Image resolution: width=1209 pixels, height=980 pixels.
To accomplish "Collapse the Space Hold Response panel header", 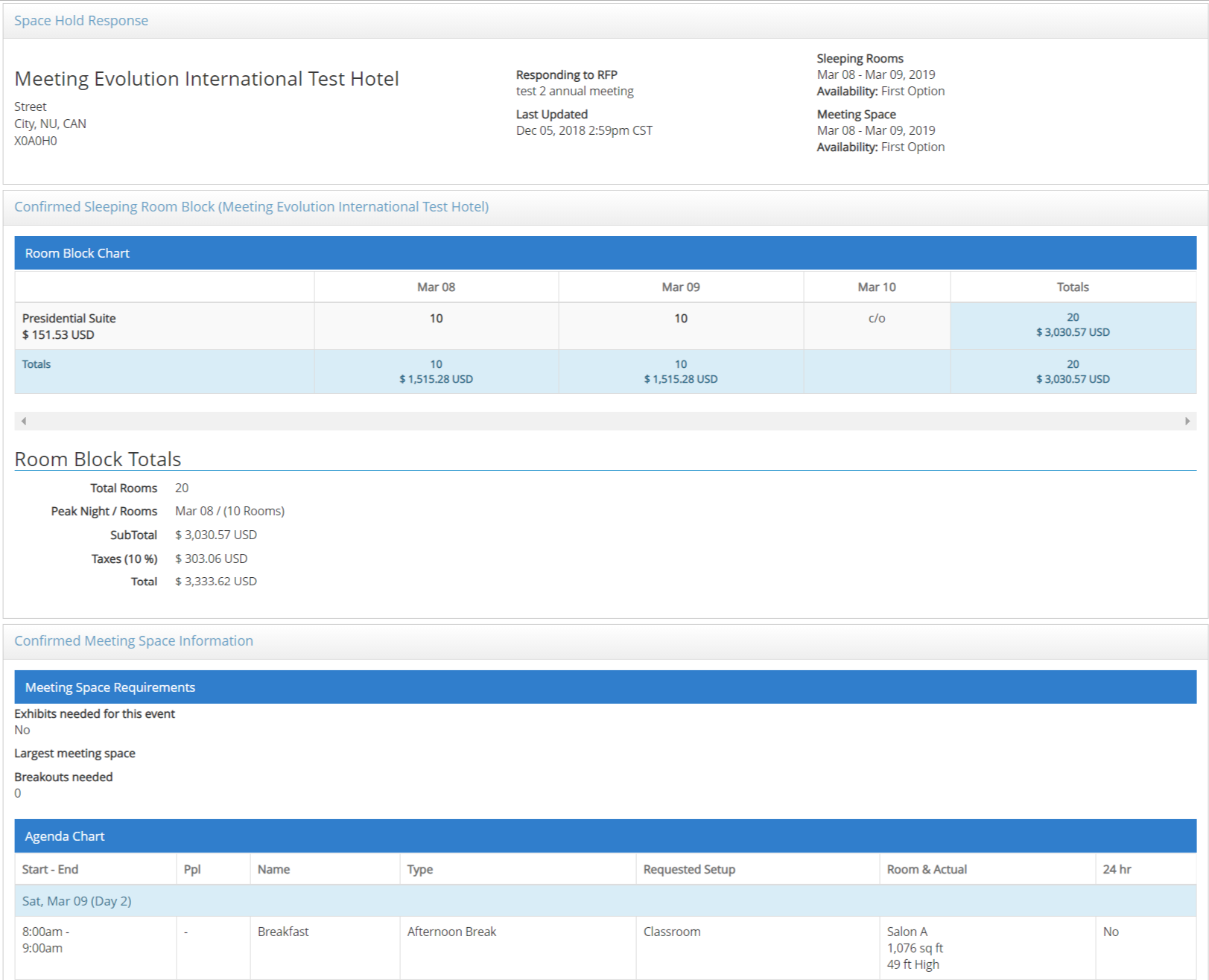I will pyautogui.click(x=81, y=21).
